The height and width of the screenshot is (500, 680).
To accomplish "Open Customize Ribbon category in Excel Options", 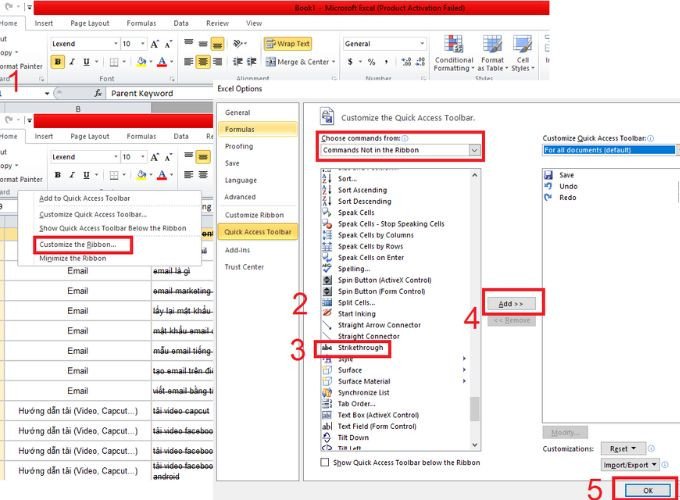I will [x=254, y=215].
